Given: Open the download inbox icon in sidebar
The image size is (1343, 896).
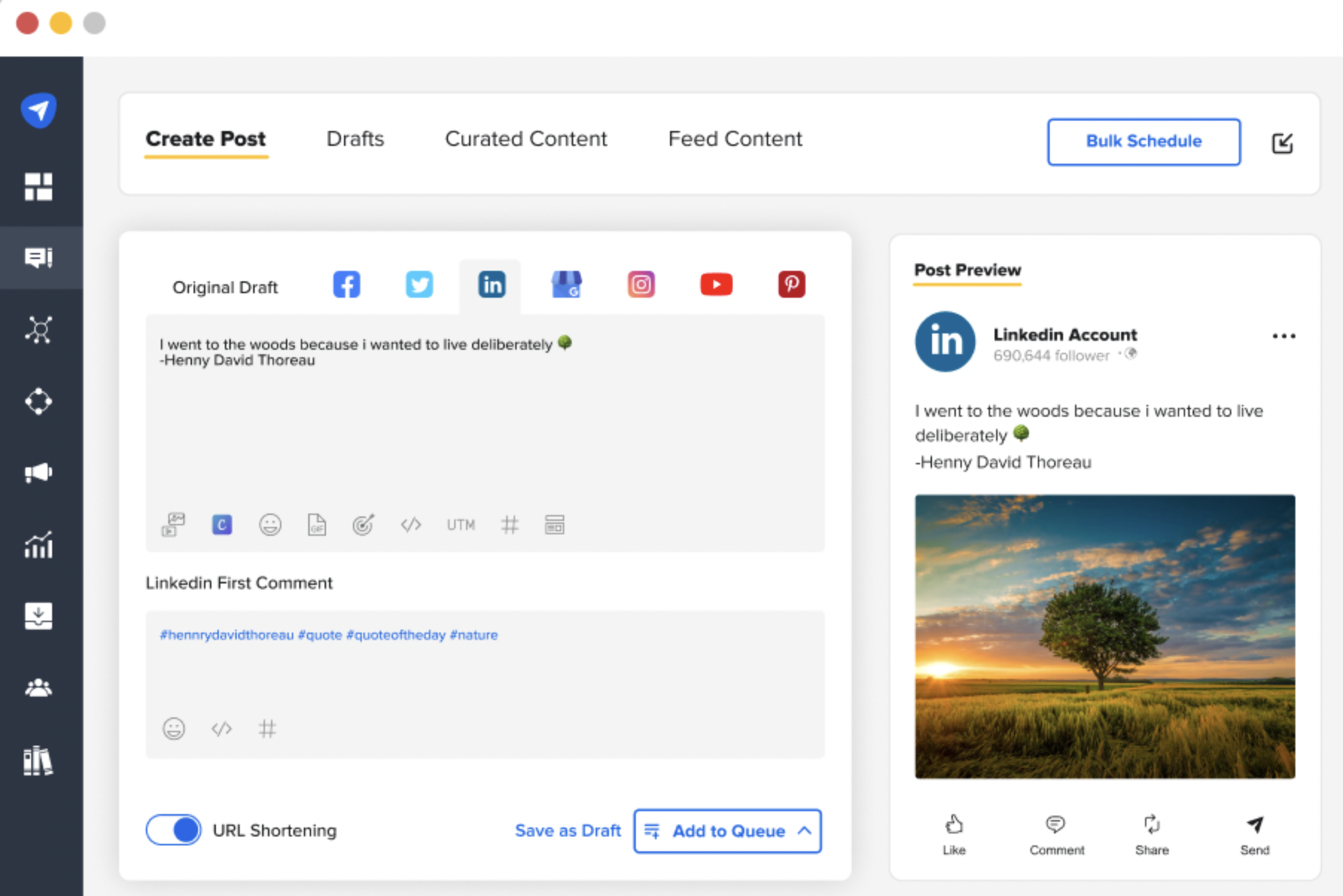Looking at the screenshot, I should point(39,616).
